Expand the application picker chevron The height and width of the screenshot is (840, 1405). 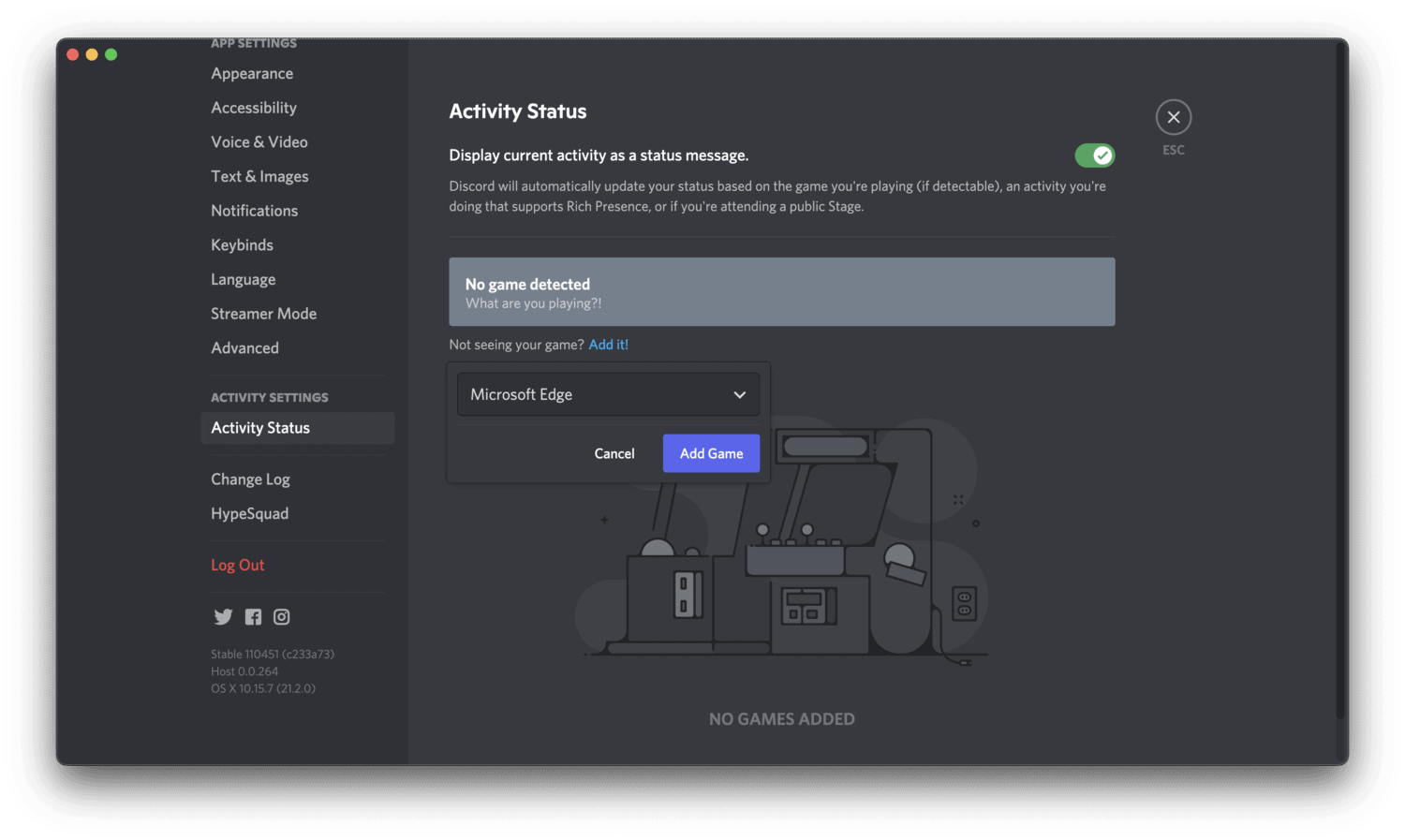pos(739,394)
